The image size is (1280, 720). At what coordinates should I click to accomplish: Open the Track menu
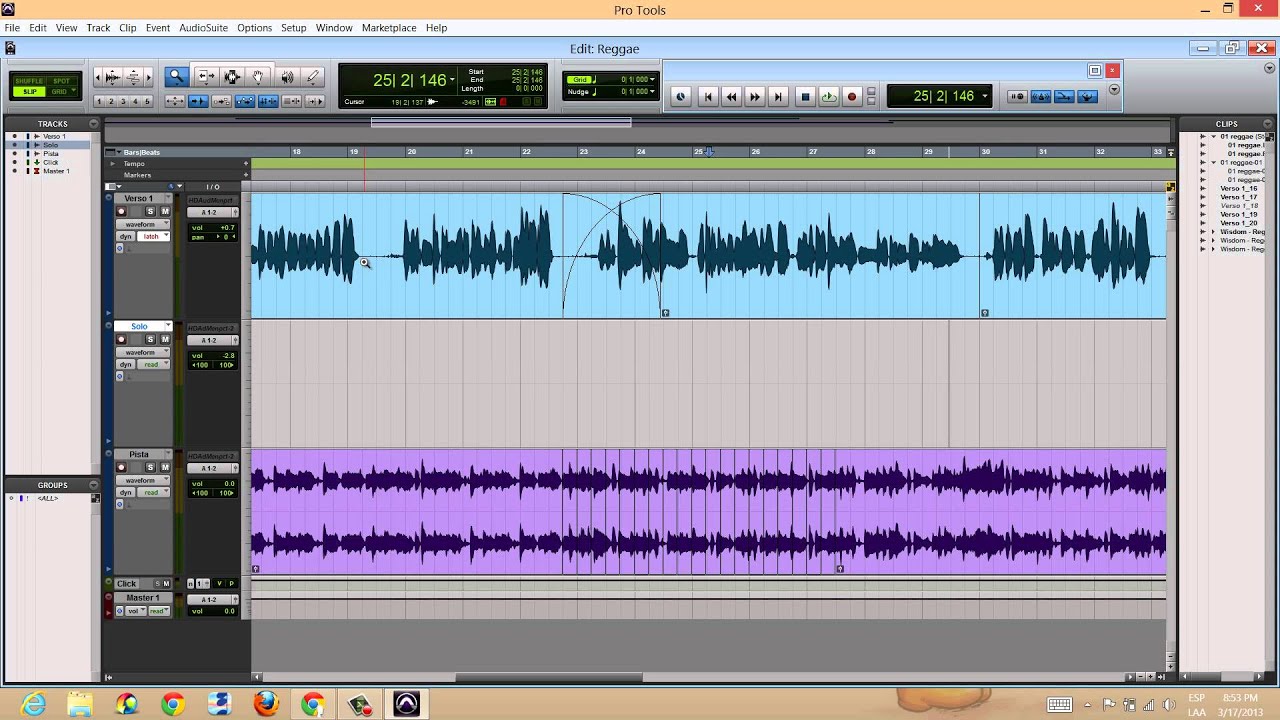[98, 28]
